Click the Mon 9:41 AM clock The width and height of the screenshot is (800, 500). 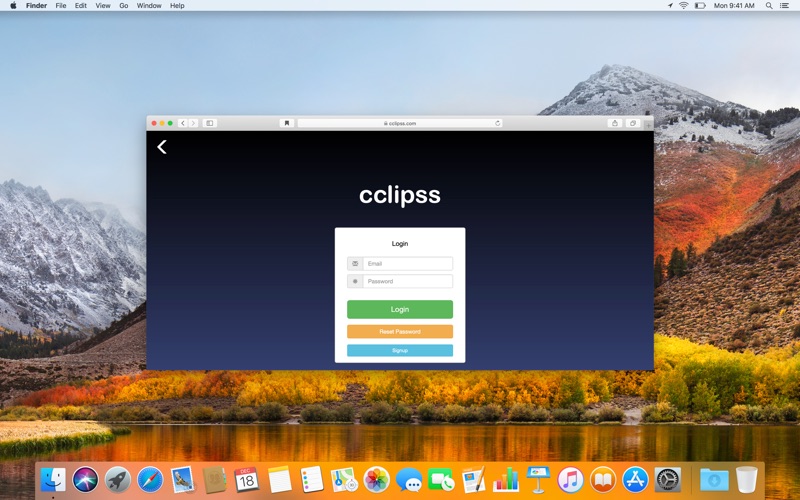click(734, 6)
